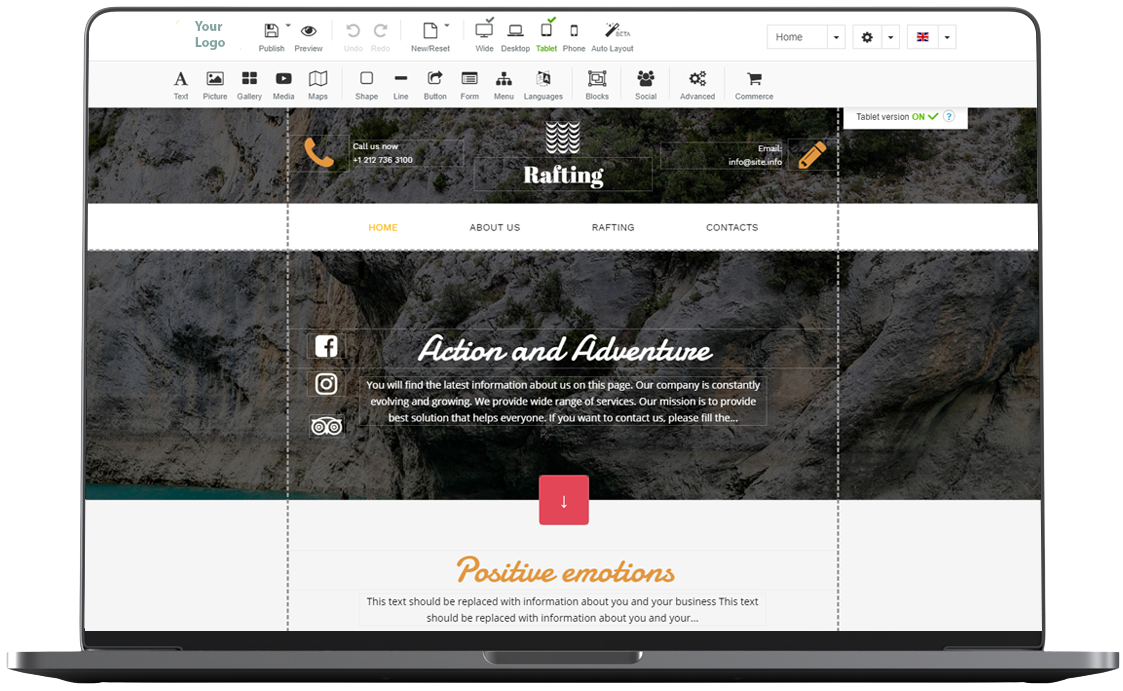Click the Preview button
The width and height of the screenshot is (1123, 691).
(309, 36)
